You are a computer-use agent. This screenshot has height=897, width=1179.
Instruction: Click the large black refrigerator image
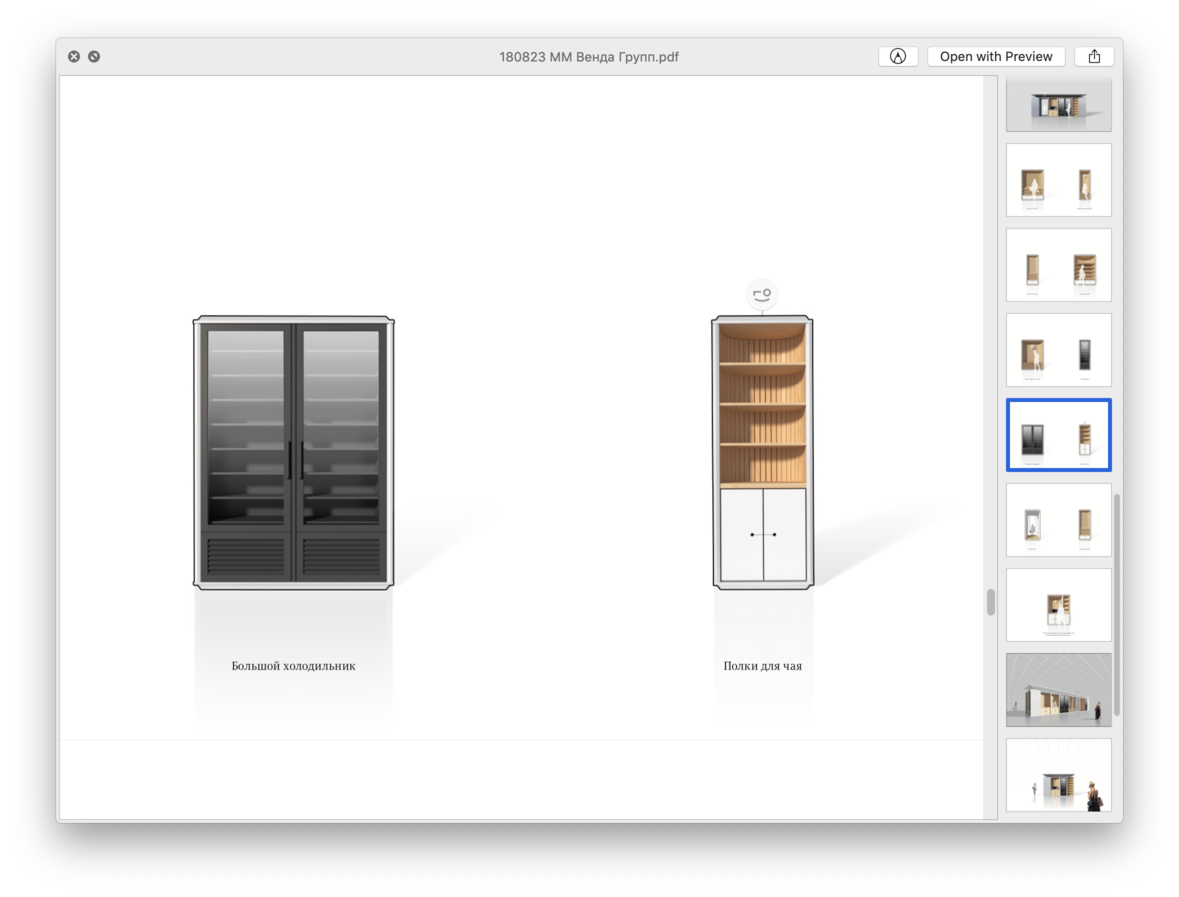click(x=293, y=452)
